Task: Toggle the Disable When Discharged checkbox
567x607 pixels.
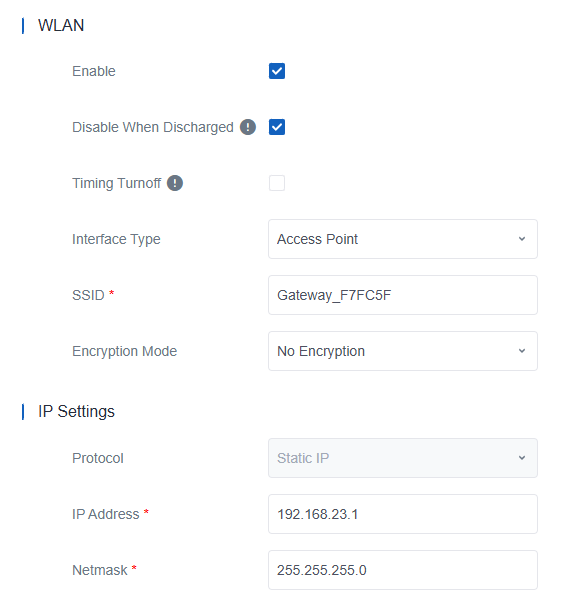Action: pos(277,127)
